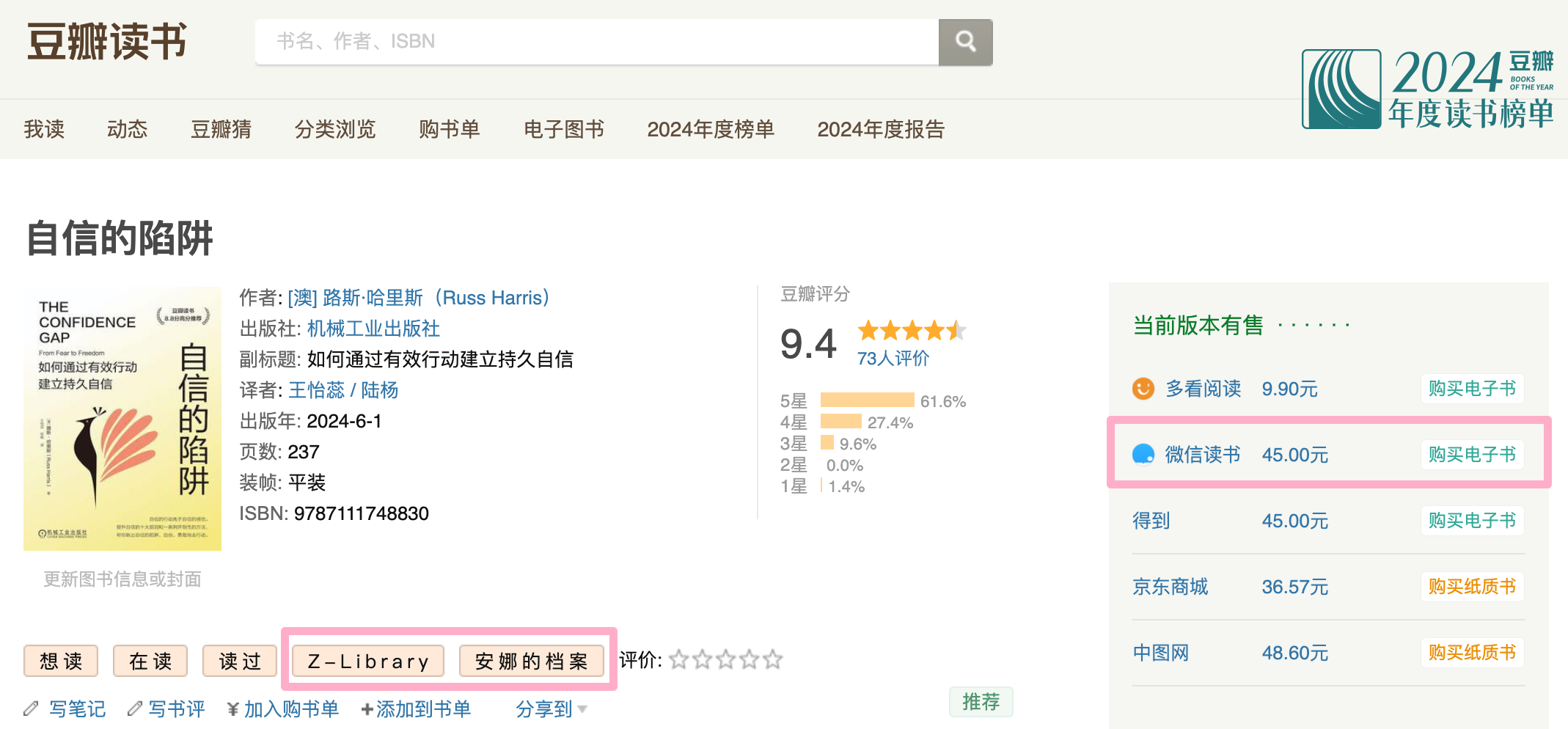Click the pencil icon beside 写书评
Viewport: 1568px width, 729px height.
[x=134, y=708]
